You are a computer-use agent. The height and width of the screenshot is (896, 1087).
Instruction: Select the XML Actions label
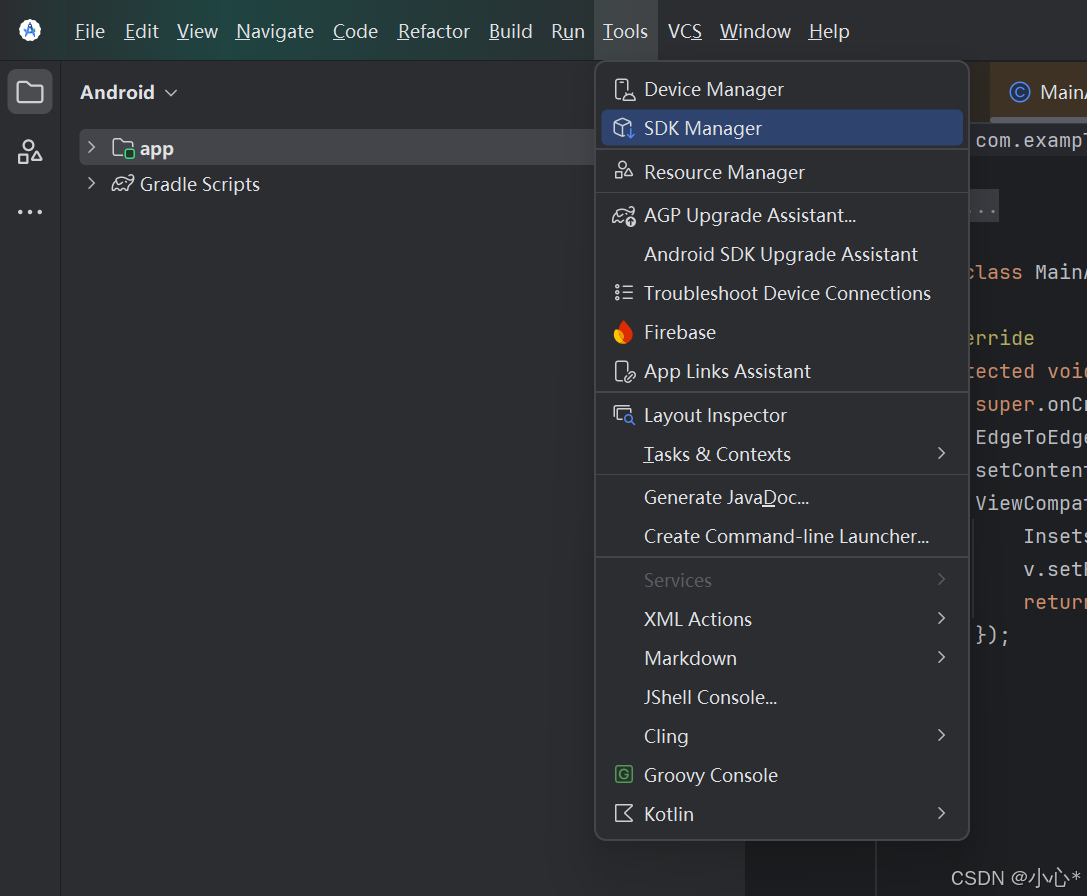coord(697,619)
